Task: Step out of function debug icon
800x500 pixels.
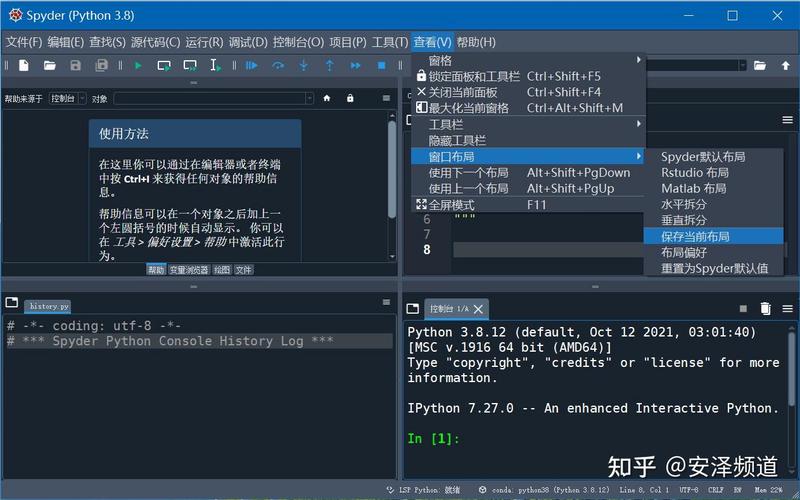Action: click(x=330, y=65)
